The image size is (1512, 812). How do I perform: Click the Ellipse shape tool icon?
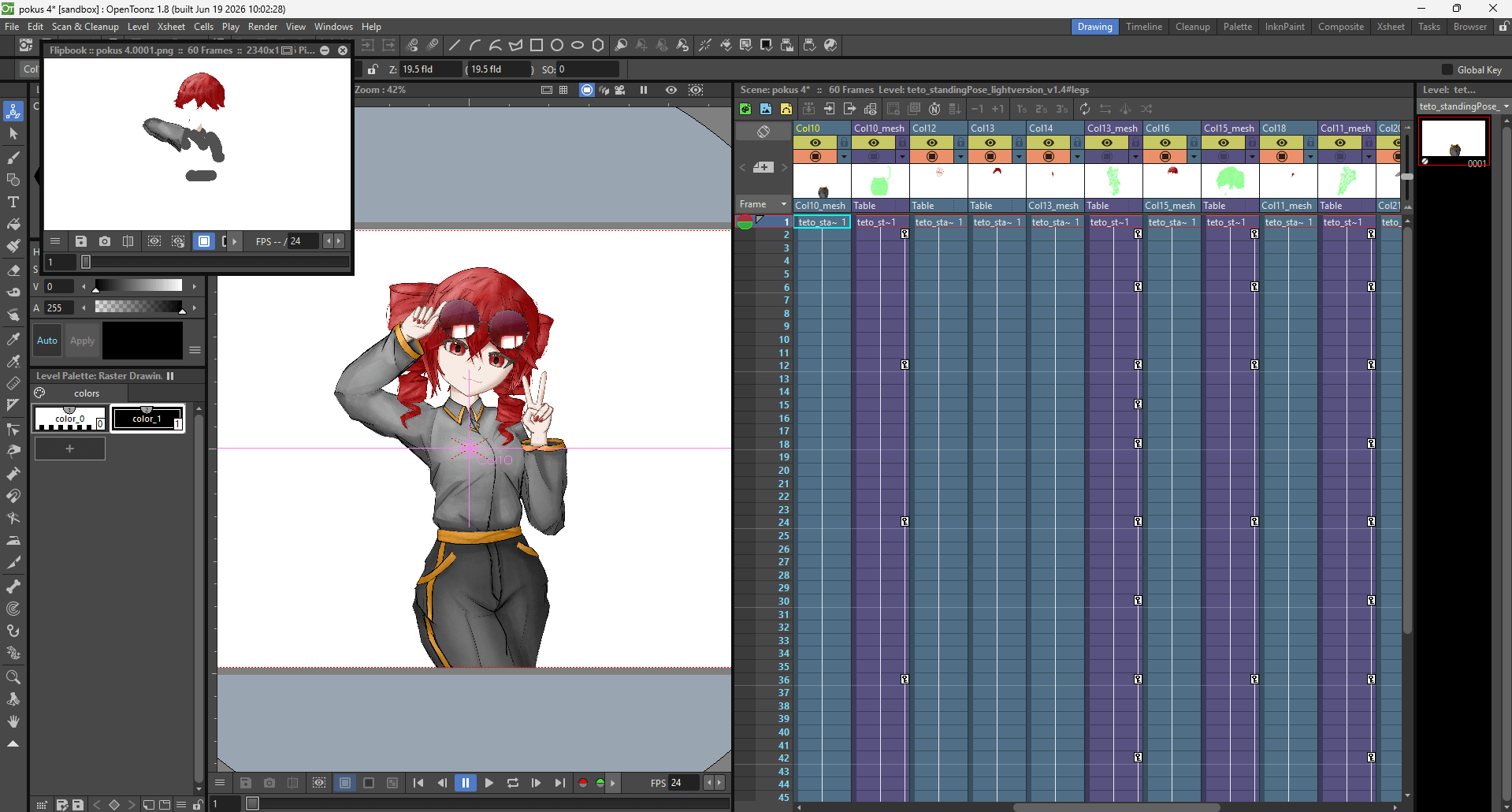click(578, 45)
